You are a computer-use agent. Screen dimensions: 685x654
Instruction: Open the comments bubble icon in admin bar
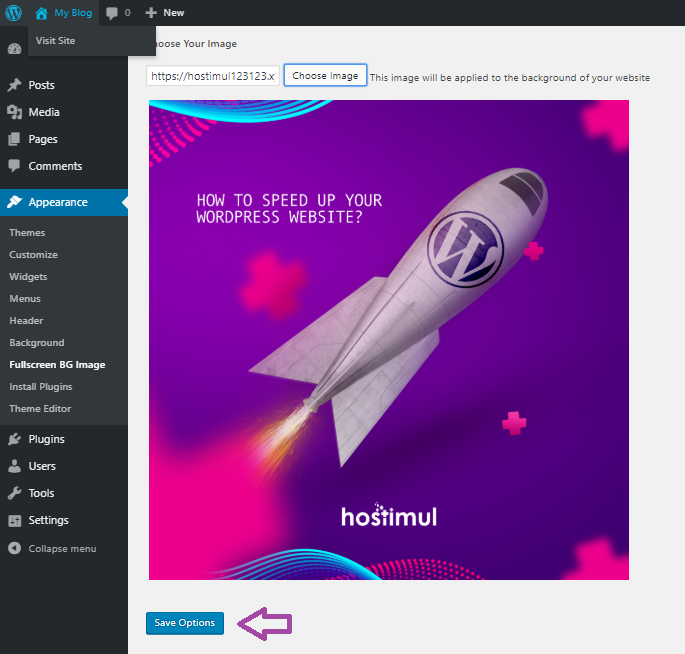point(112,13)
